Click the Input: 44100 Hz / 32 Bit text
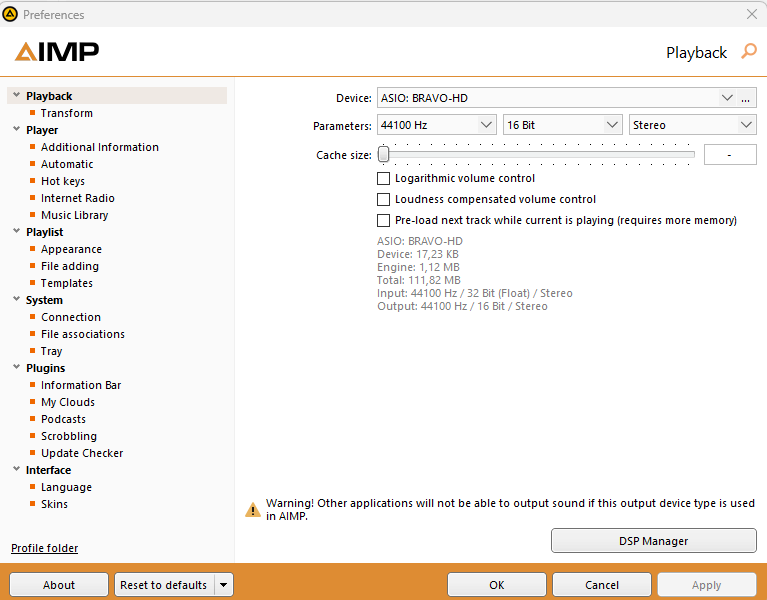This screenshot has height=600, width=767. pyautogui.click(x=474, y=293)
